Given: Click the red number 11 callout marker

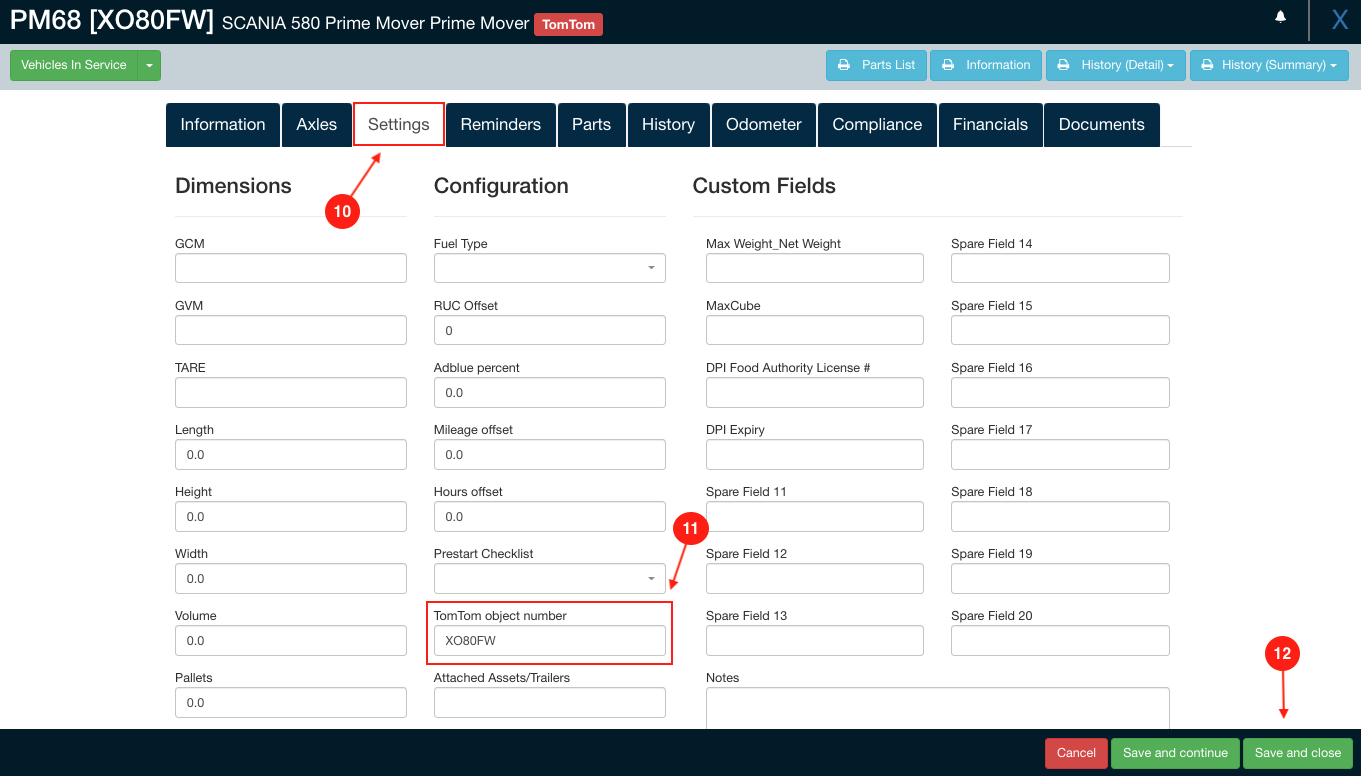Looking at the screenshot, I should [691, 528].
